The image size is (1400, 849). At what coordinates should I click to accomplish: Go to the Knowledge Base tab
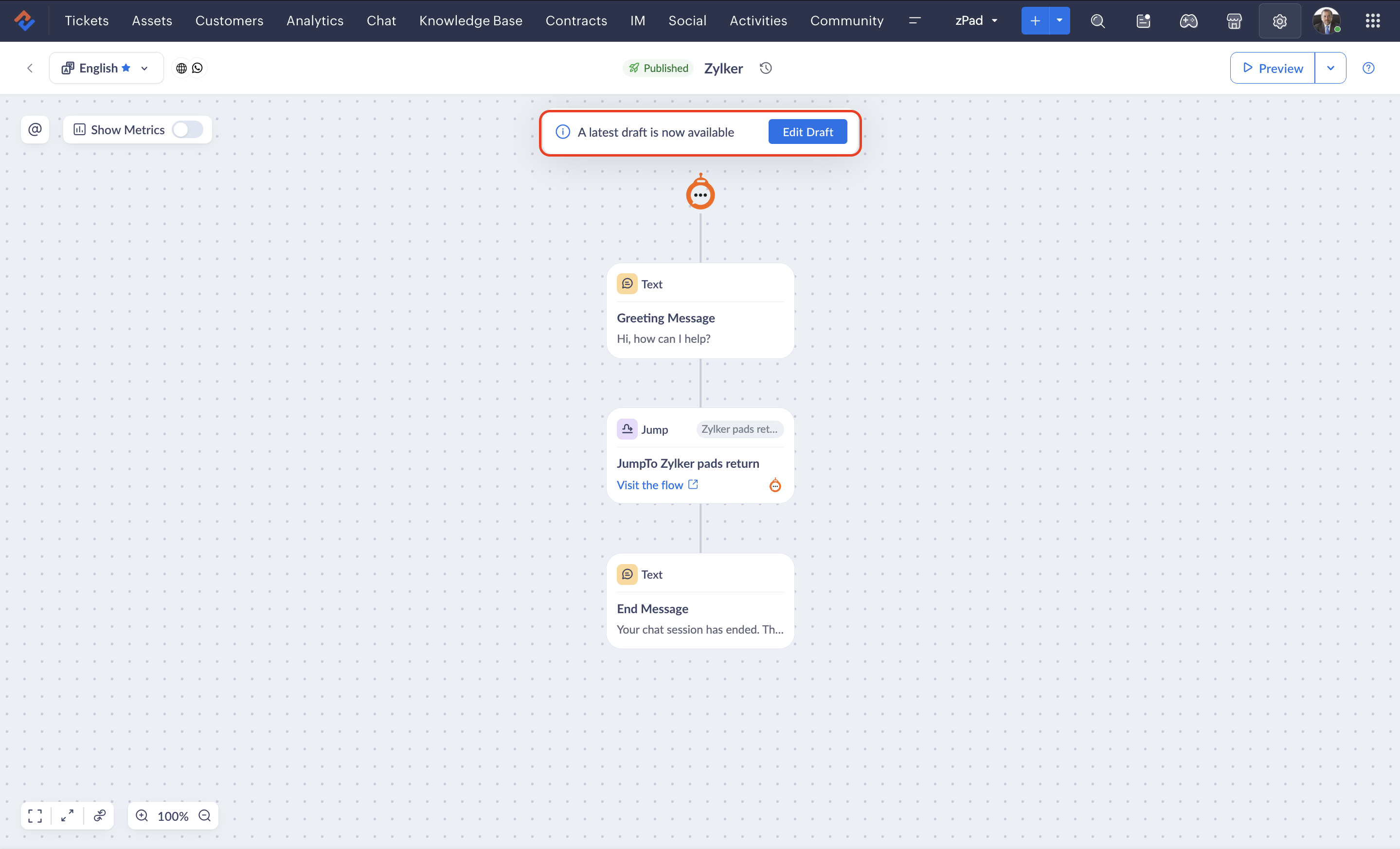[470, 21]
